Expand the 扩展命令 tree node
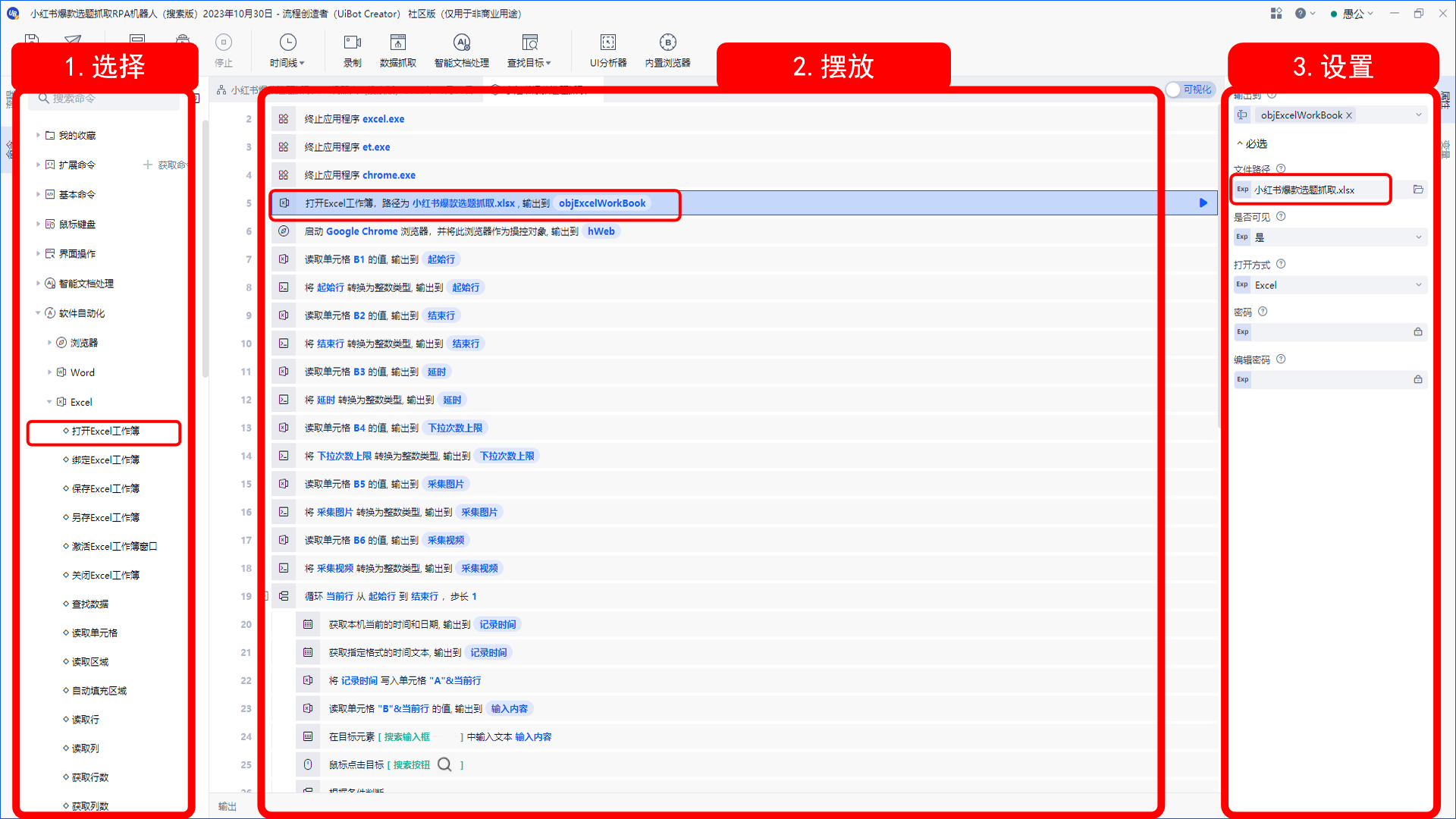The width and height of the screenshot is (1456, 819). [38, 165]
